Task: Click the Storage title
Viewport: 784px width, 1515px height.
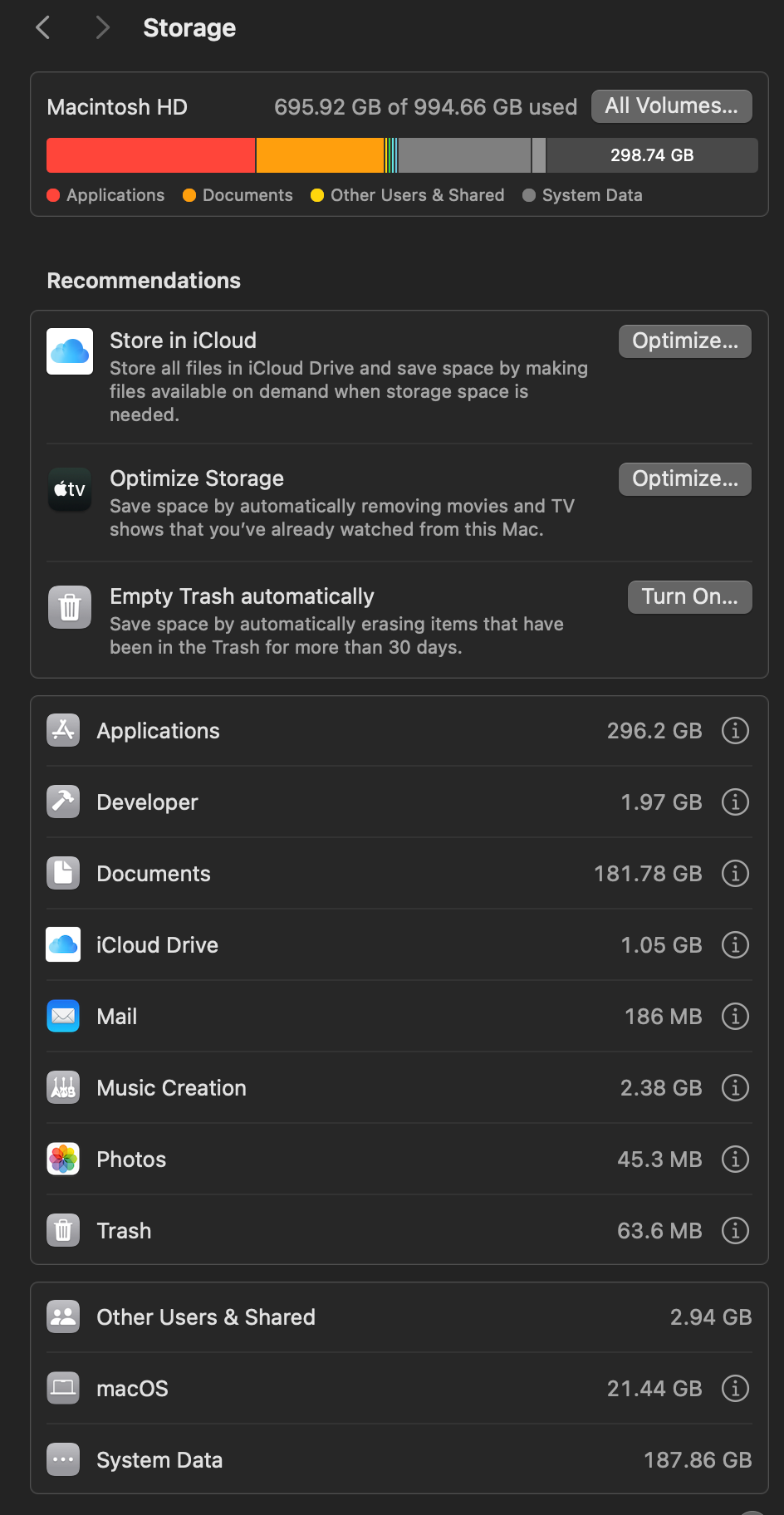Action: (189, 27)
